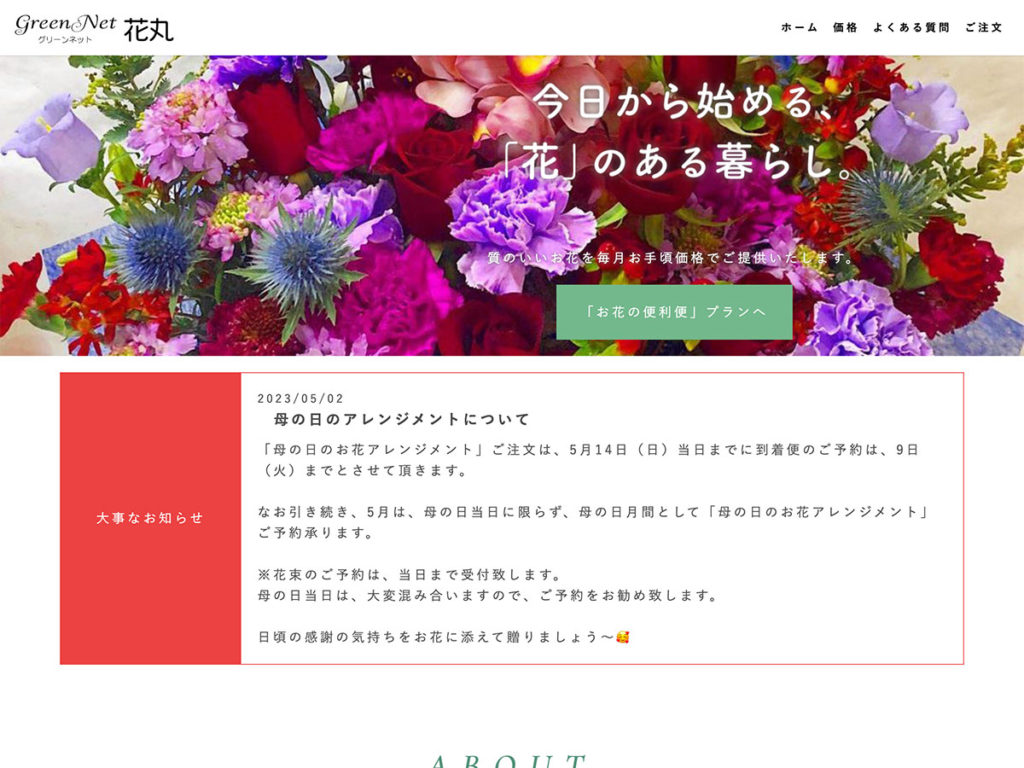Click the グリーンネット katakana under the logo

point(64,39)
